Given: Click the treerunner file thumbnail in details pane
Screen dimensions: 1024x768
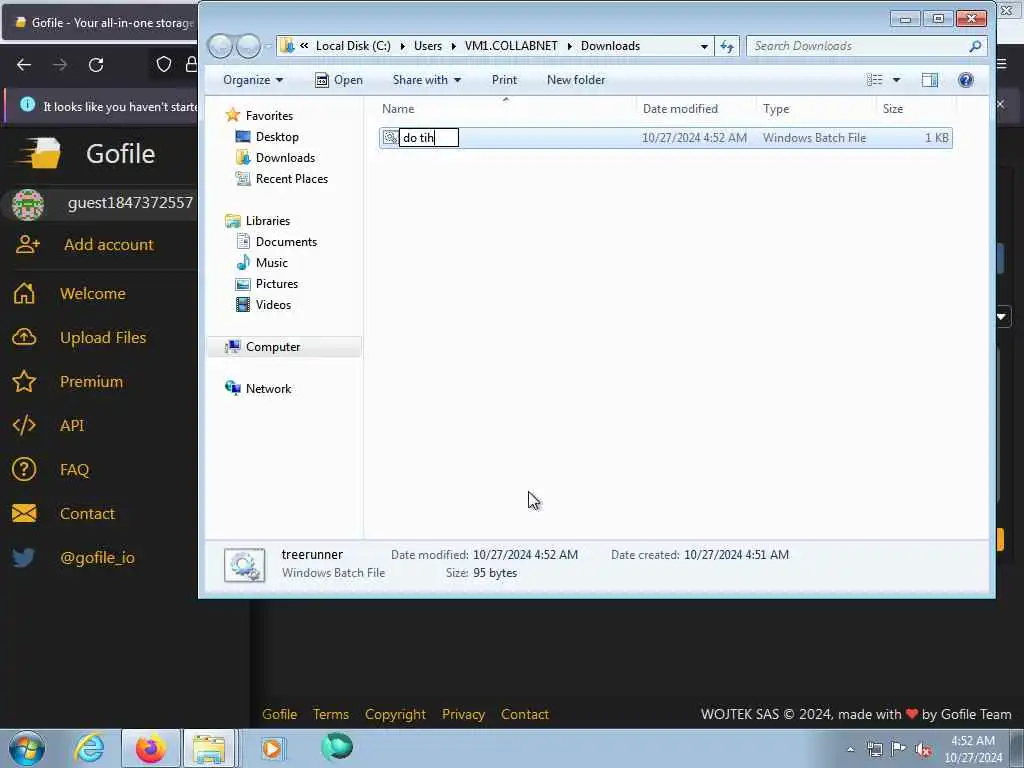Looking at the screenshot, I should click(x=244, y=565).
